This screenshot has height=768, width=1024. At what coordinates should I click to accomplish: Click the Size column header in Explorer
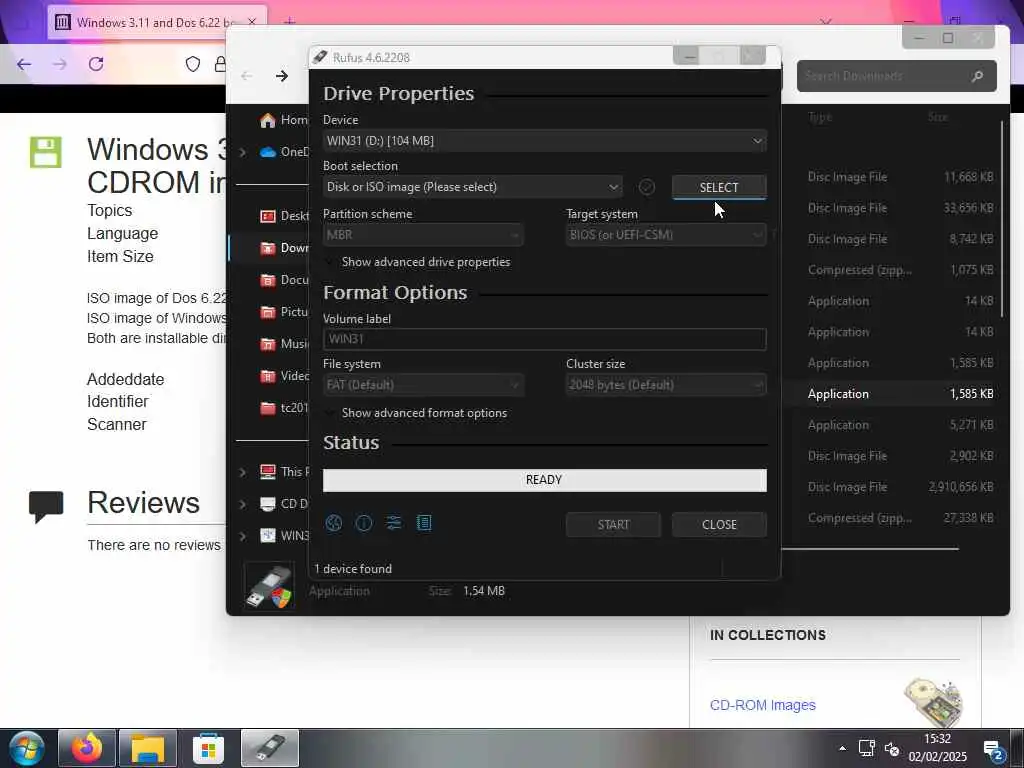click(938, 117)
